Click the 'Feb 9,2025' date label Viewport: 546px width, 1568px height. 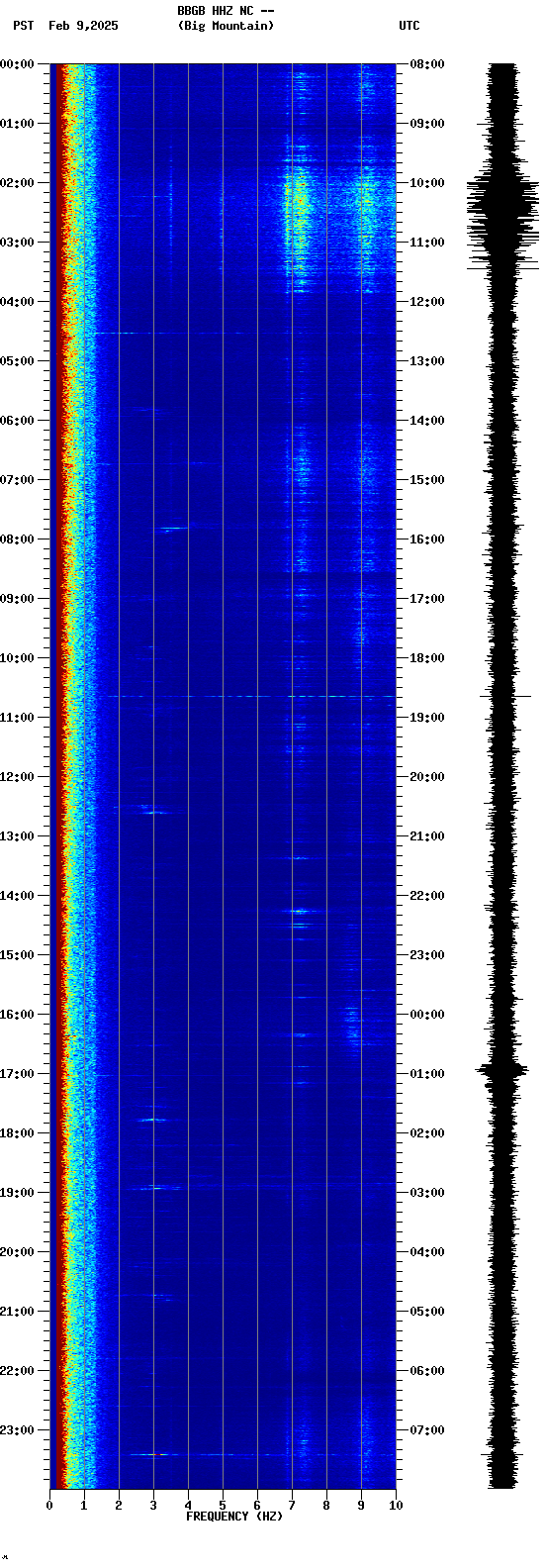[x=83, y=26]
